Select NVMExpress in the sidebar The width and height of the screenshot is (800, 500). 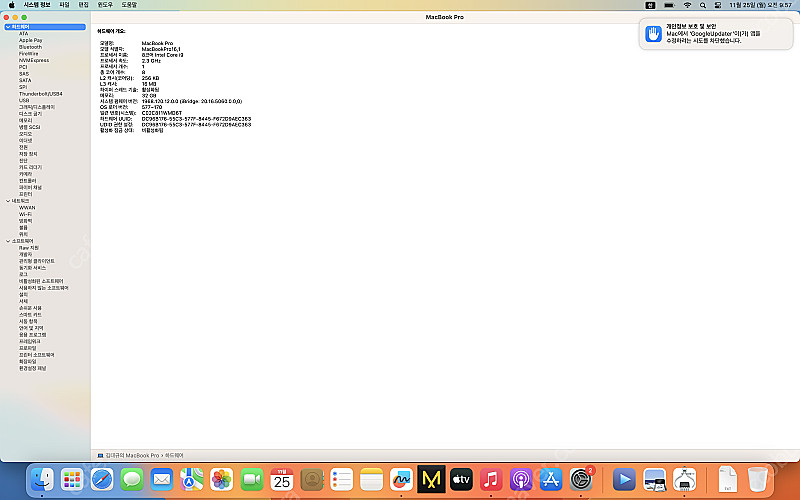34,60
